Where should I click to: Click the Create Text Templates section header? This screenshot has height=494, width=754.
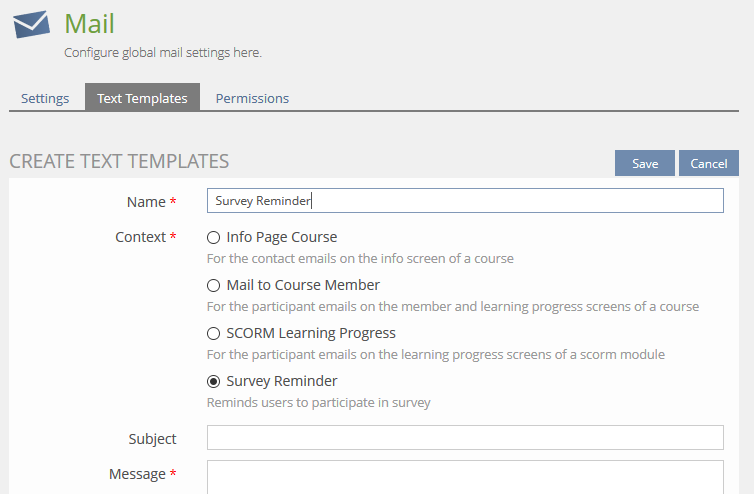[119, 161]
